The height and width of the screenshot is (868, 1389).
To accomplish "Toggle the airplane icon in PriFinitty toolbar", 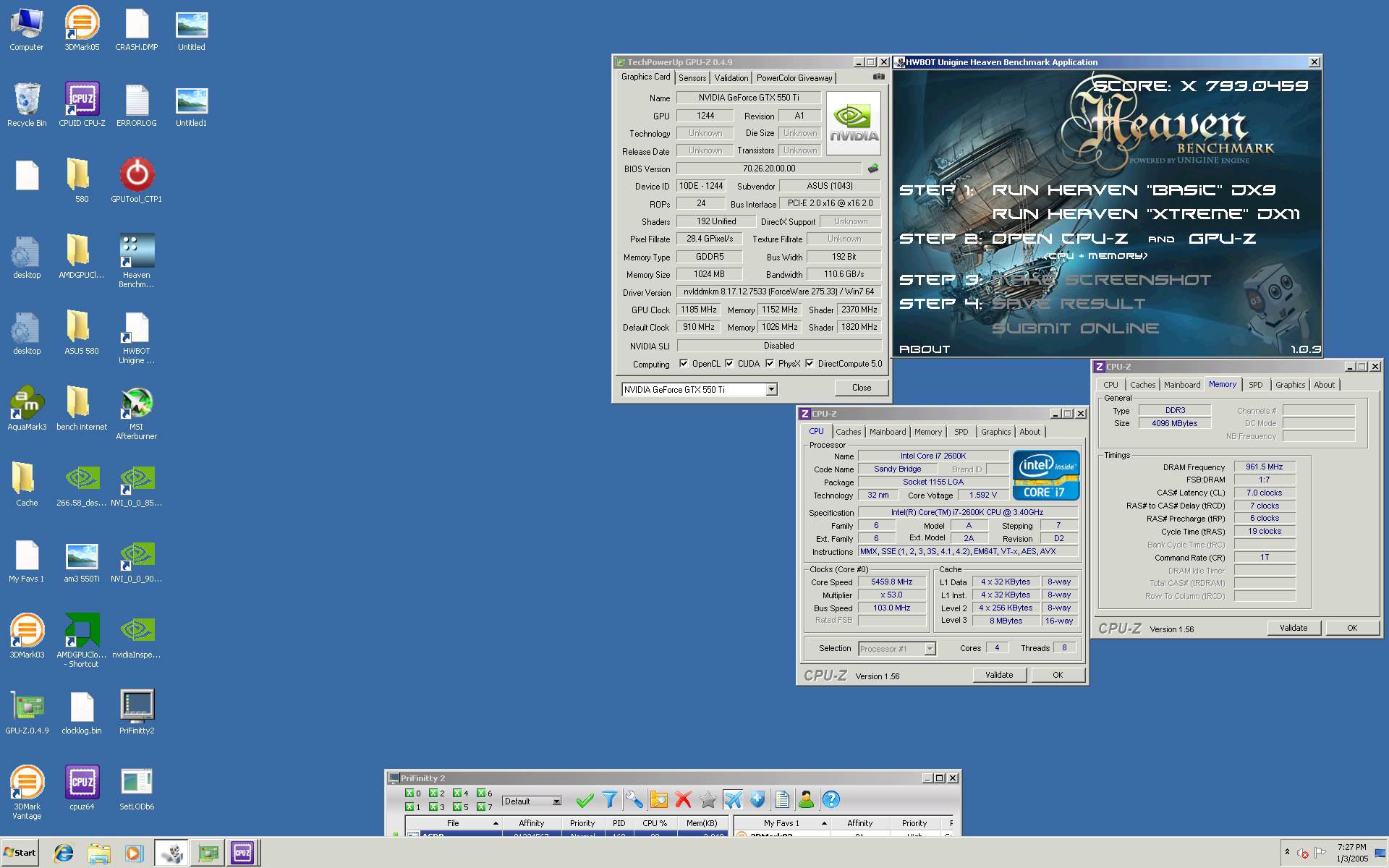I will click(733, 800).
